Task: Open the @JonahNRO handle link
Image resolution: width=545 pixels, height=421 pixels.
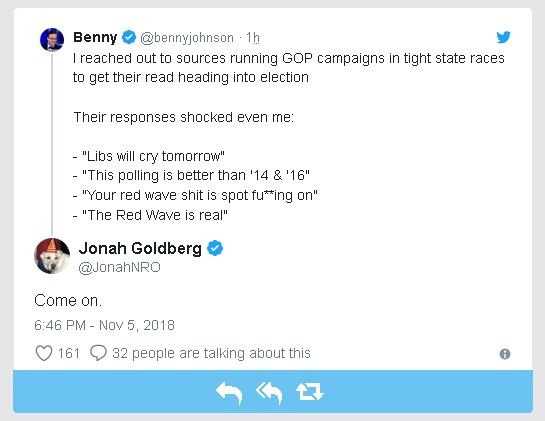Action: tap(119, 267)
